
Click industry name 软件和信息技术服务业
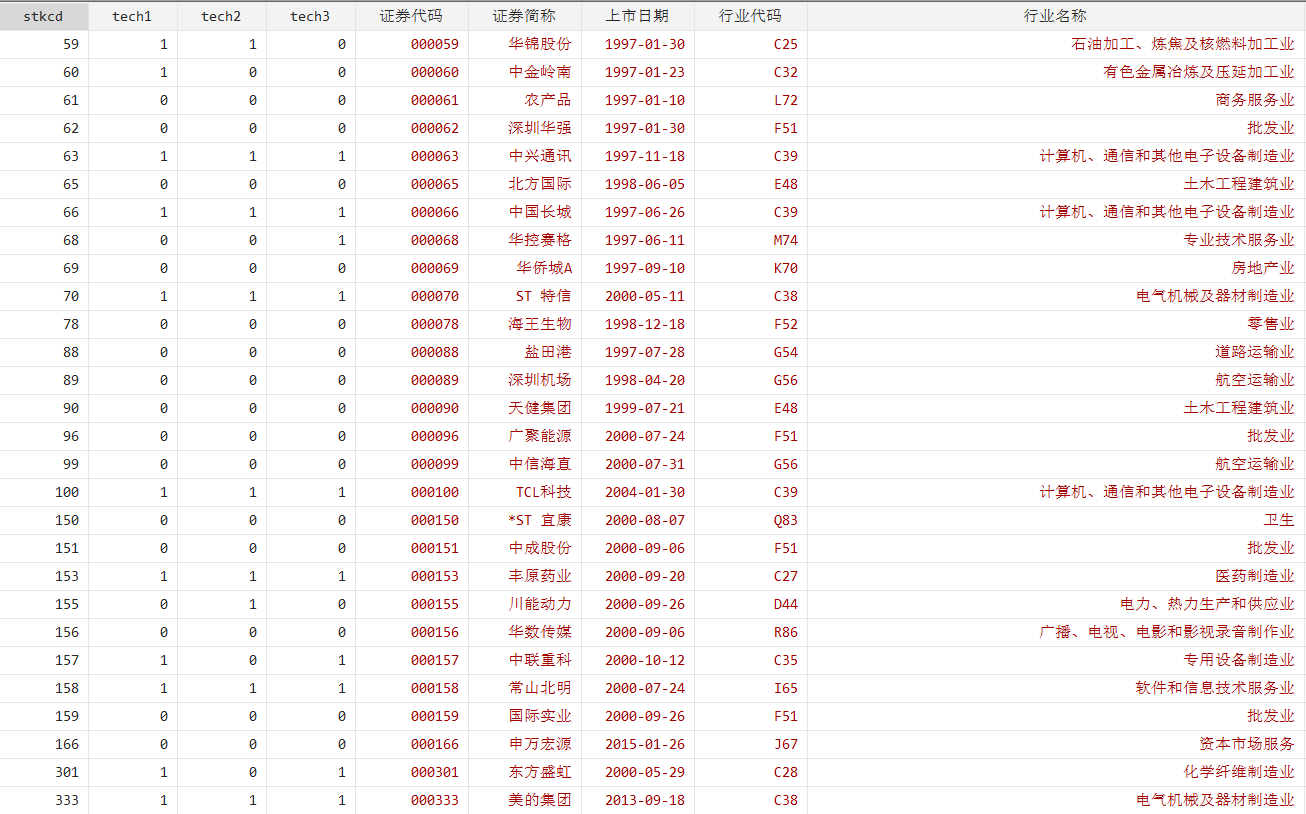coord(1215,688)
